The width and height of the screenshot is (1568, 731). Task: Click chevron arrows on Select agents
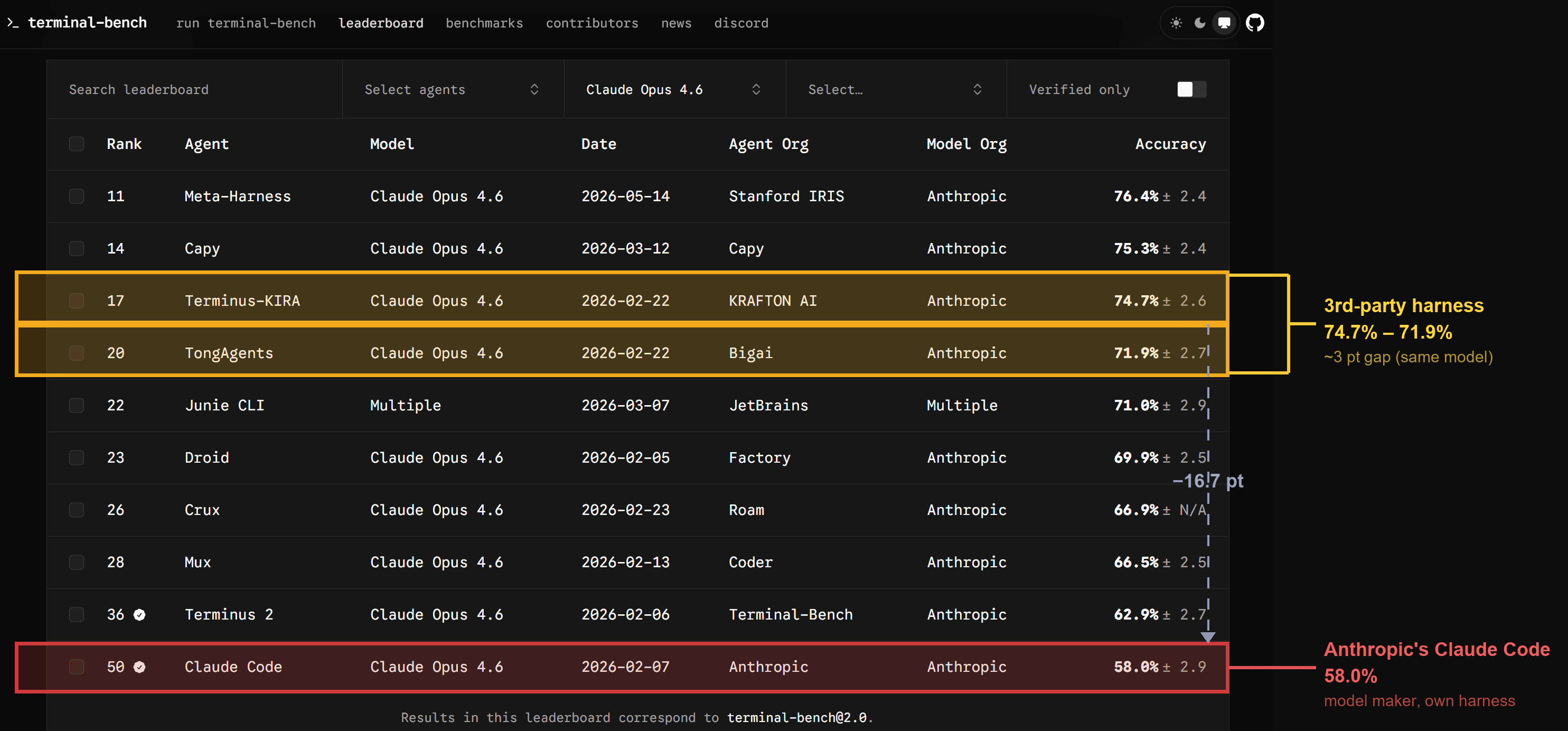pyautogui.click(x=534, y=89)
